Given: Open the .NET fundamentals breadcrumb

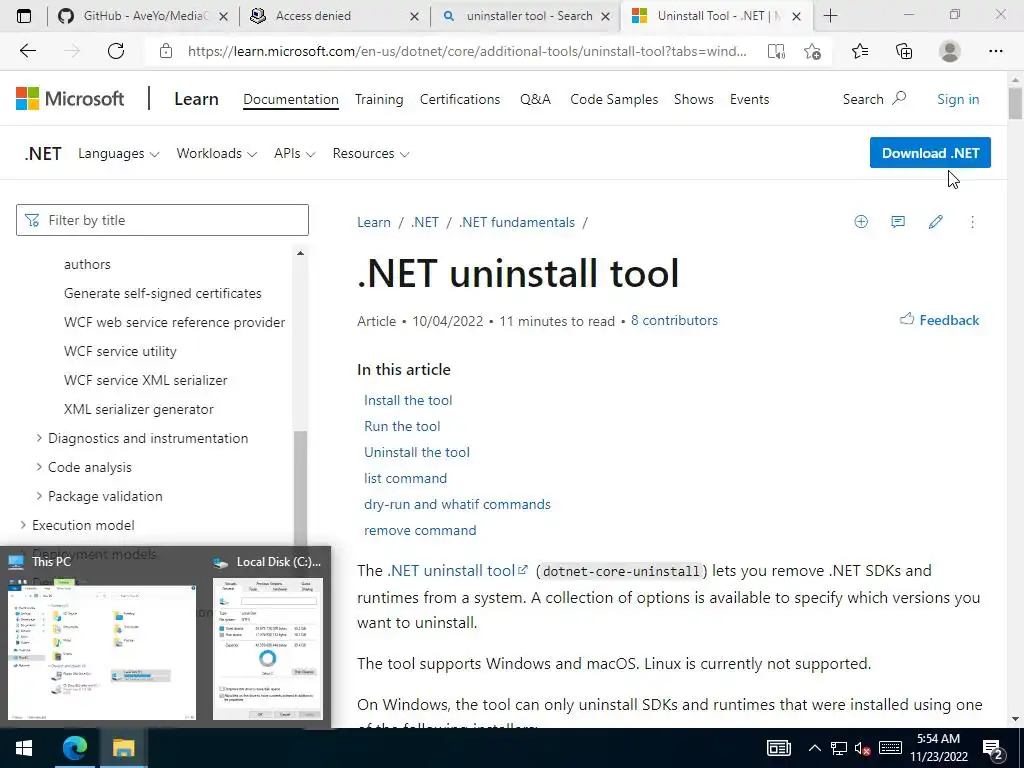Looking at the screenshot, I should pyautogui.click(x=517, y=222).
